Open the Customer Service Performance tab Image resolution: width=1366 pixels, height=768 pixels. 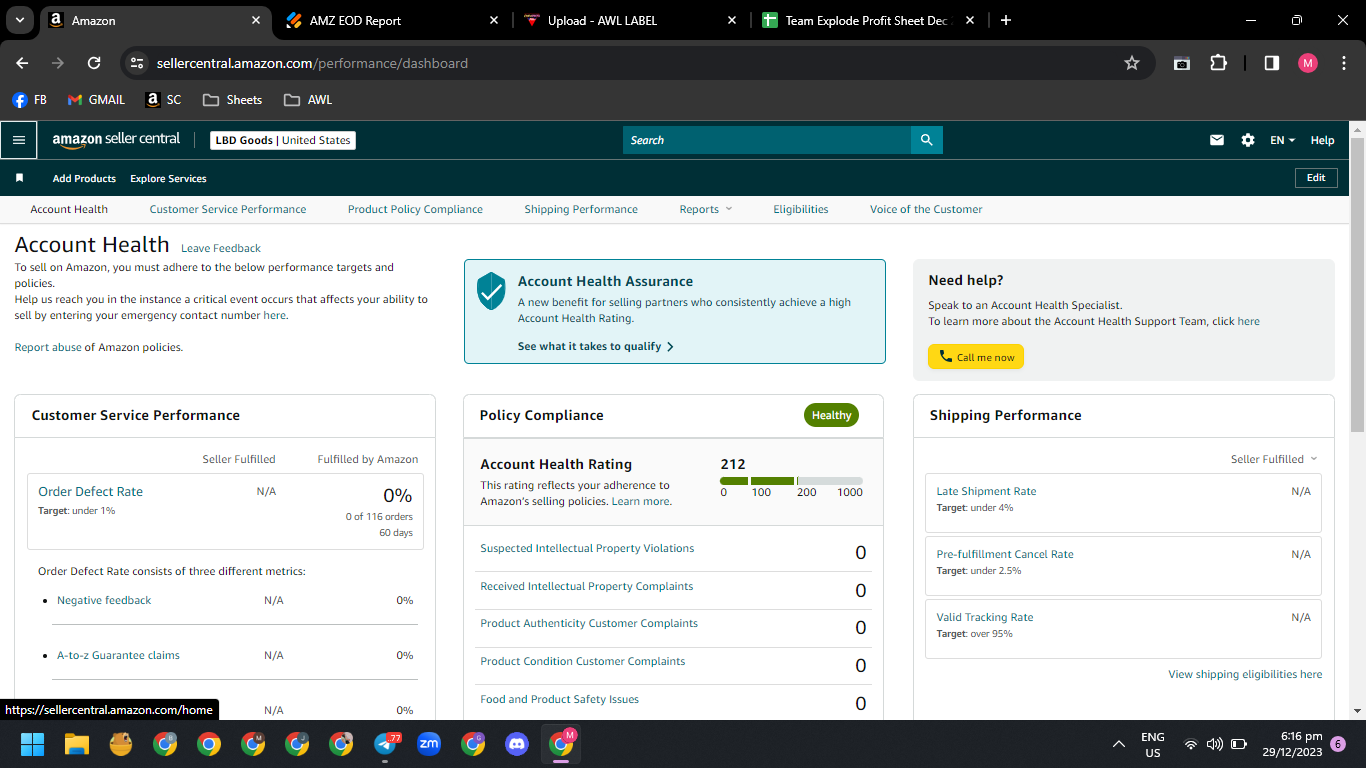(x=228, y=209)
